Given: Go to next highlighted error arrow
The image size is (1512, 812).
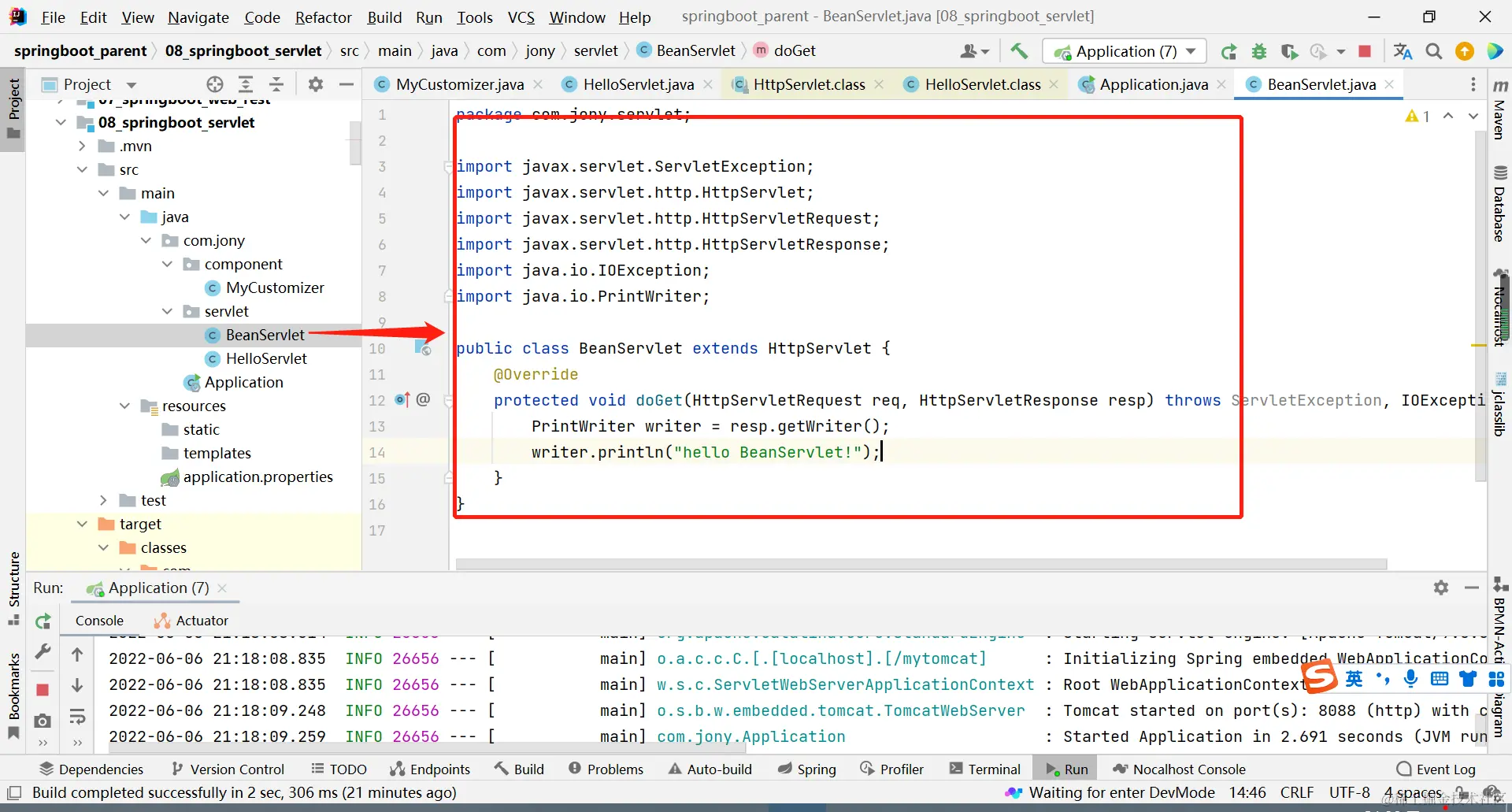Looking at the screenshot, I should [x=1473, y=116].
